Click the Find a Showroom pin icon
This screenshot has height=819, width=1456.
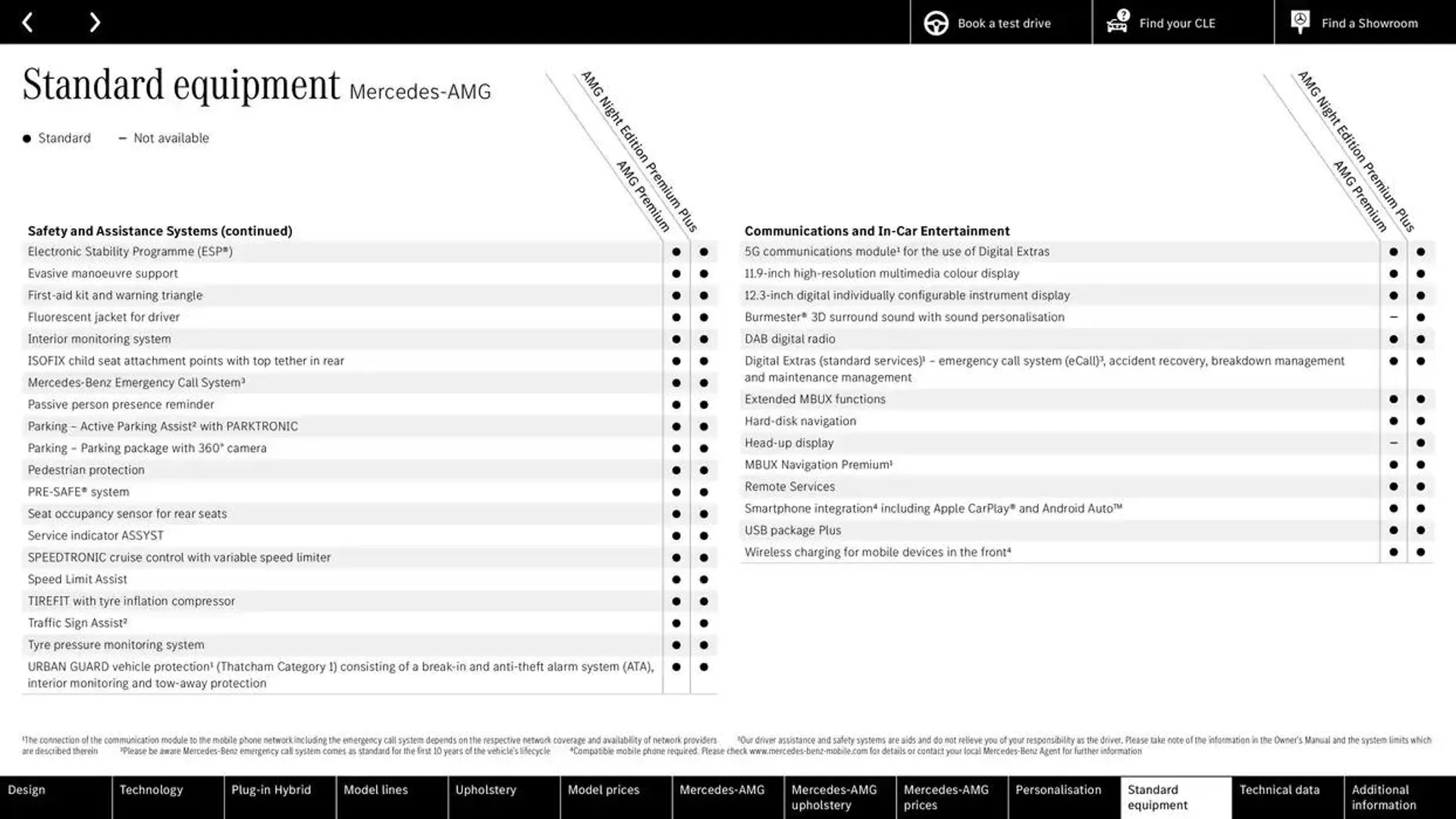[x=1300, y=22]
